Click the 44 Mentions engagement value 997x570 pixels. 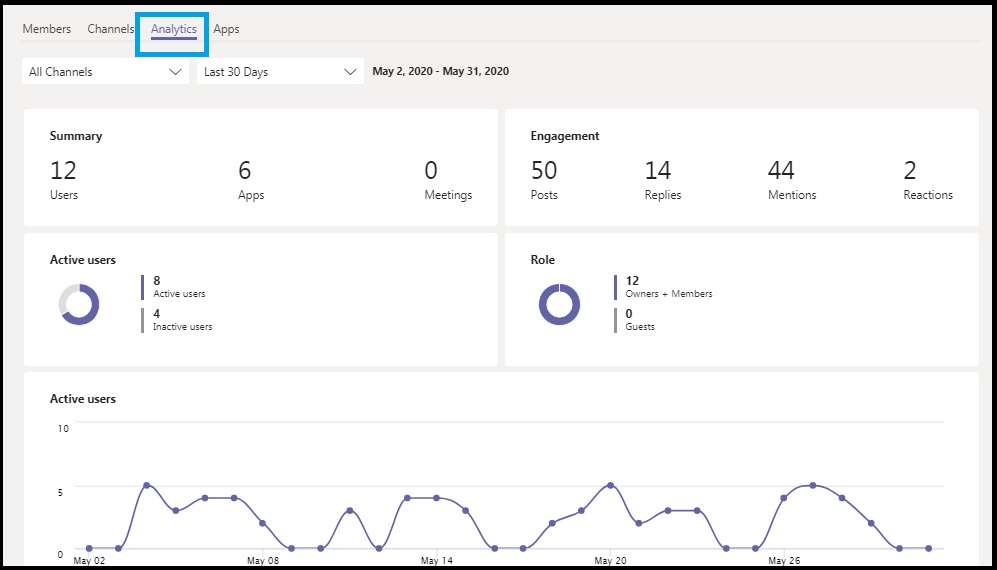coord(792,180)
